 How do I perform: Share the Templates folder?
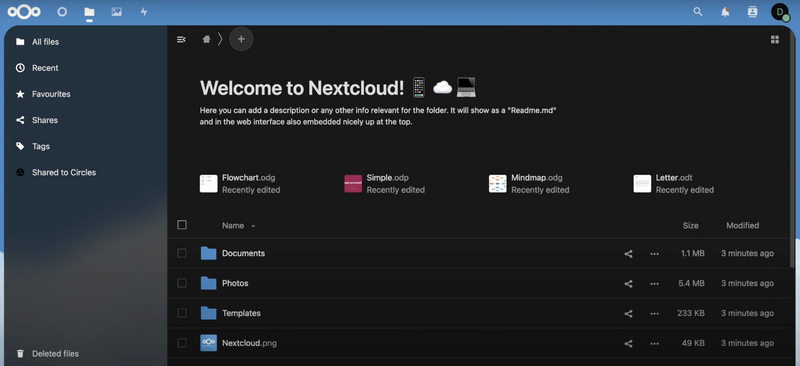pos(628,313)
